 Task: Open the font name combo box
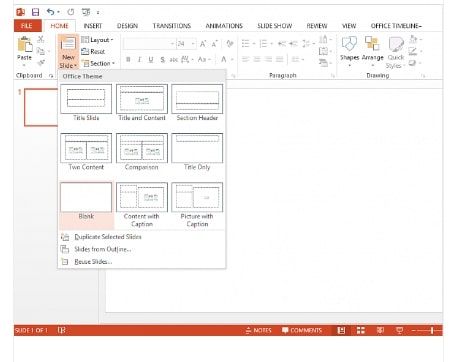(x=149, y=44)
